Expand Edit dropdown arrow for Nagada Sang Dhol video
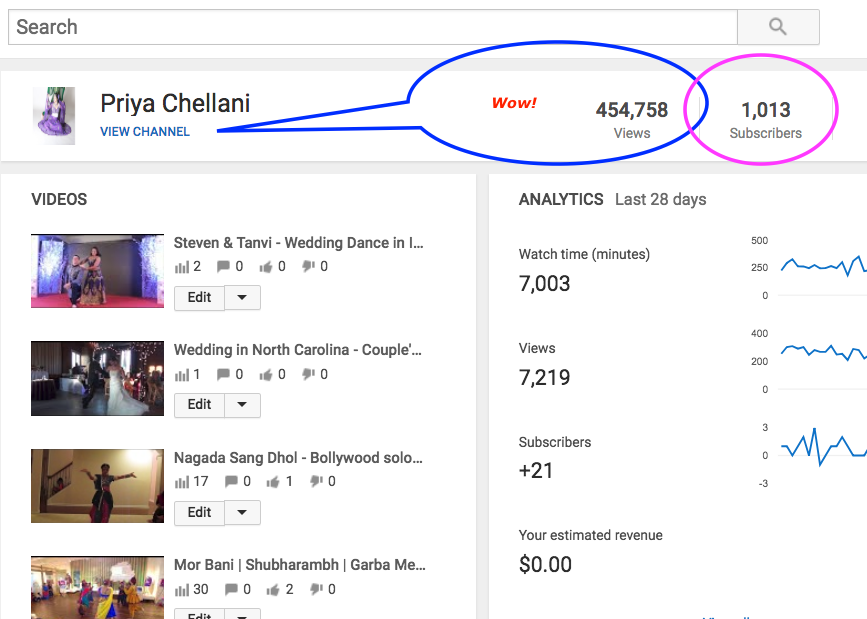This screenshot has height=619, width=867. tap(242, 513)
